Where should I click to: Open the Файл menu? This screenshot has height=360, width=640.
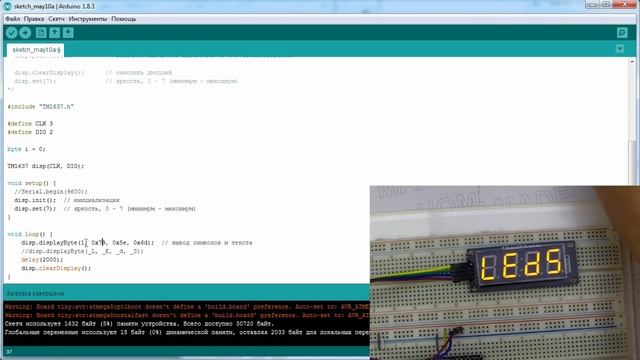pyautogui.click(x=13, y=19)
